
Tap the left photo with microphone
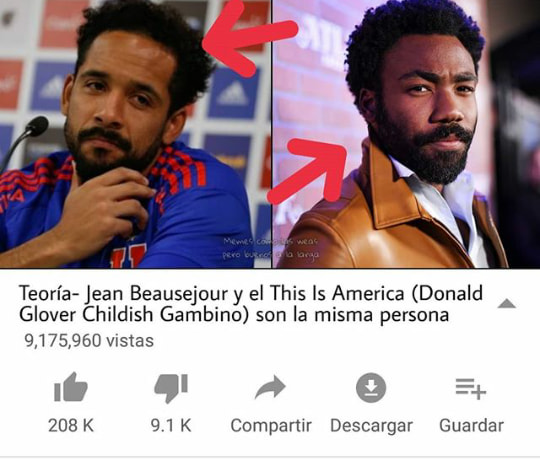click(135, 134)
